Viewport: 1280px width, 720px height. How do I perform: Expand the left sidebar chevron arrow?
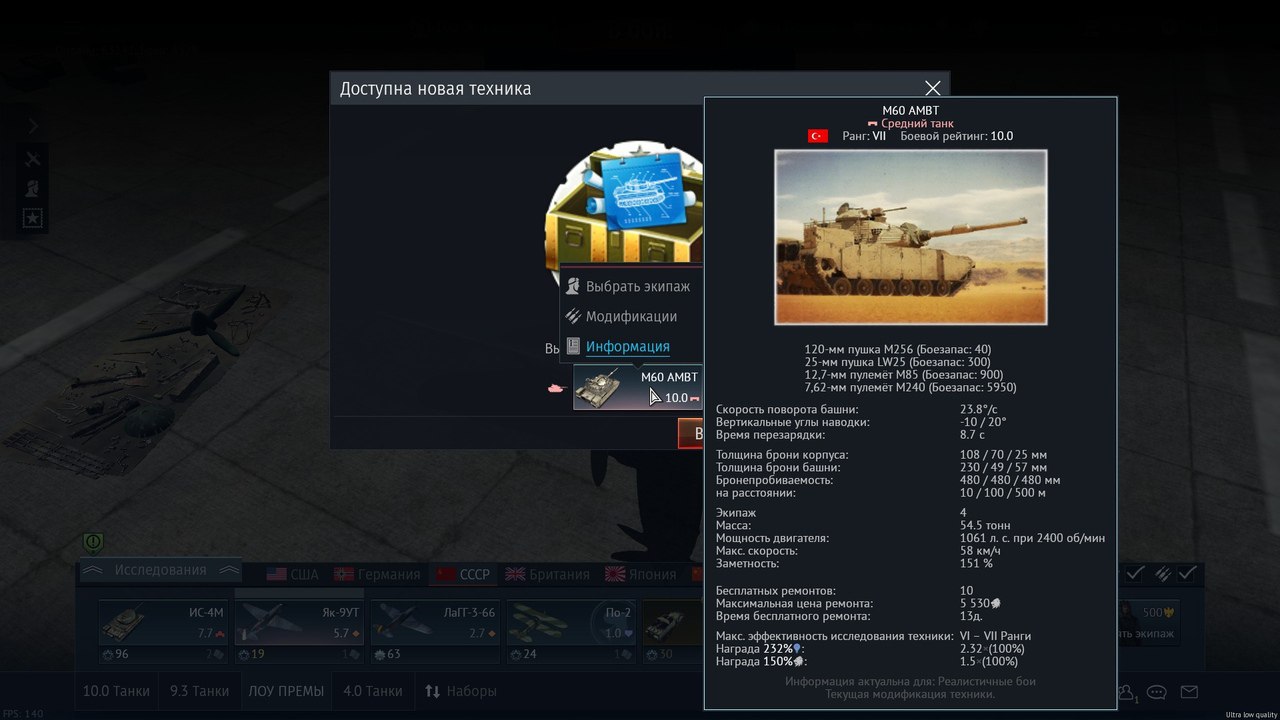coord(33,126)
